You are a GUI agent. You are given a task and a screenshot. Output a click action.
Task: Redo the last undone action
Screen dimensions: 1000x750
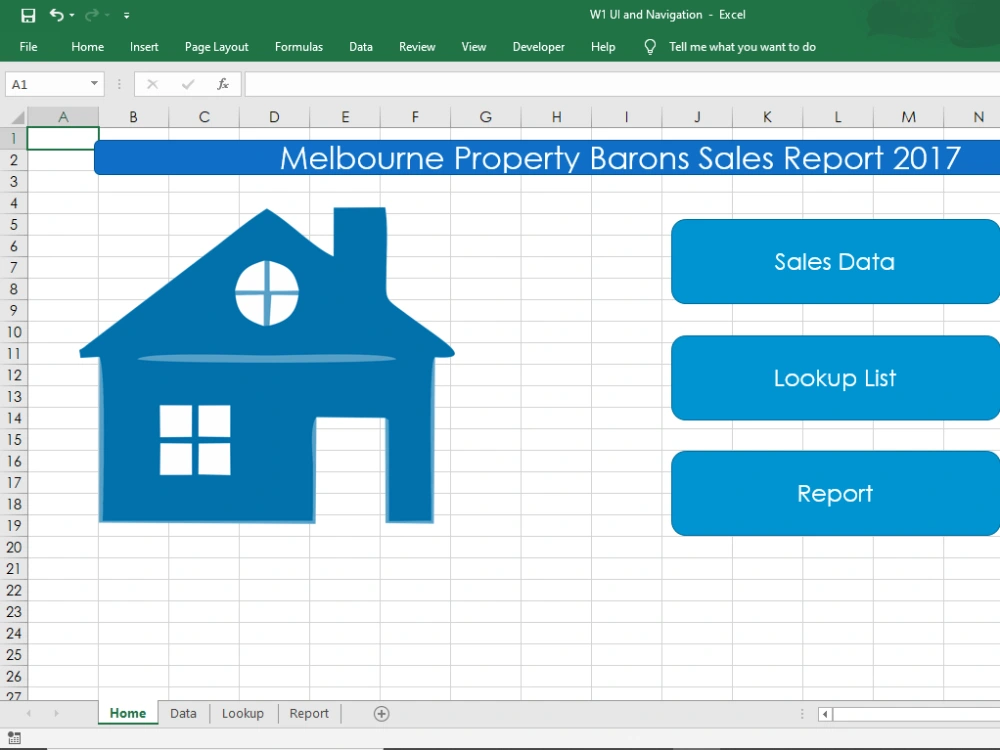(92, 15)
